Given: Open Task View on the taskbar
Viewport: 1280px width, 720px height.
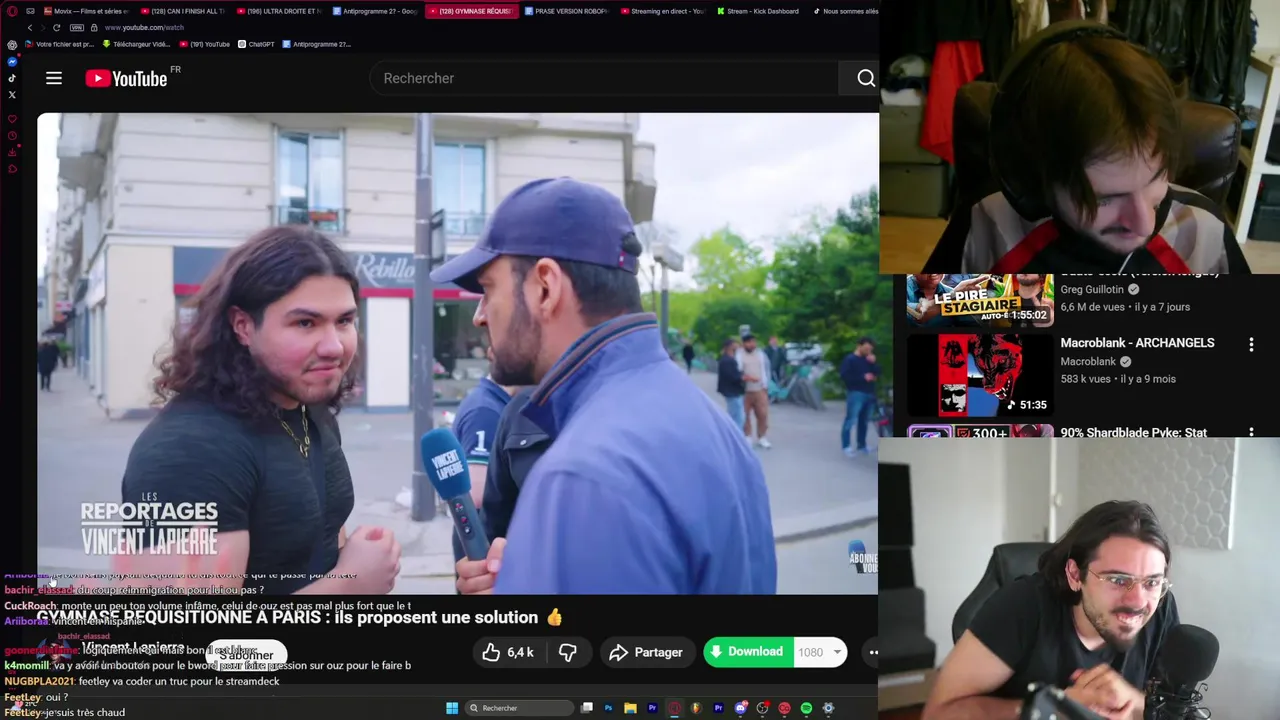Looking at the screenshot, I should 587,708.
